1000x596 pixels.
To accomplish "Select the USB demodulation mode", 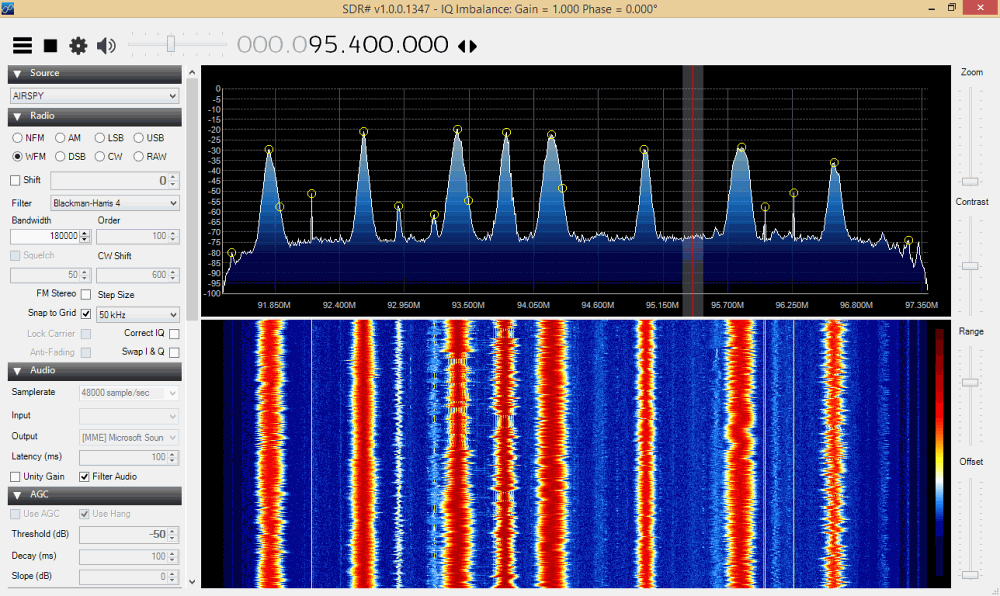I will (139, 138).
